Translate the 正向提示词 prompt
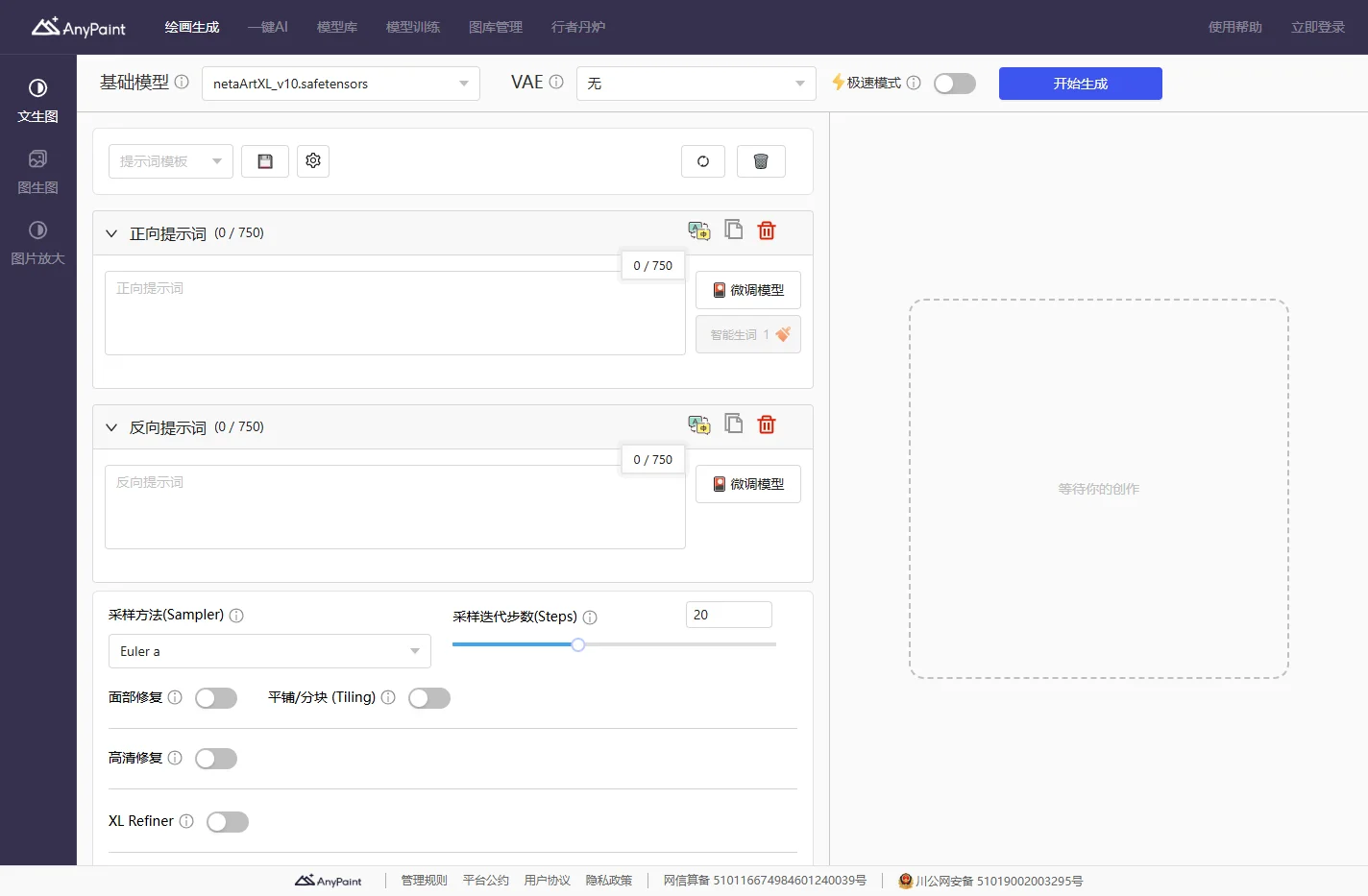Image resolution: width=1368 pixels, height=896 pixels. (699, 230)
